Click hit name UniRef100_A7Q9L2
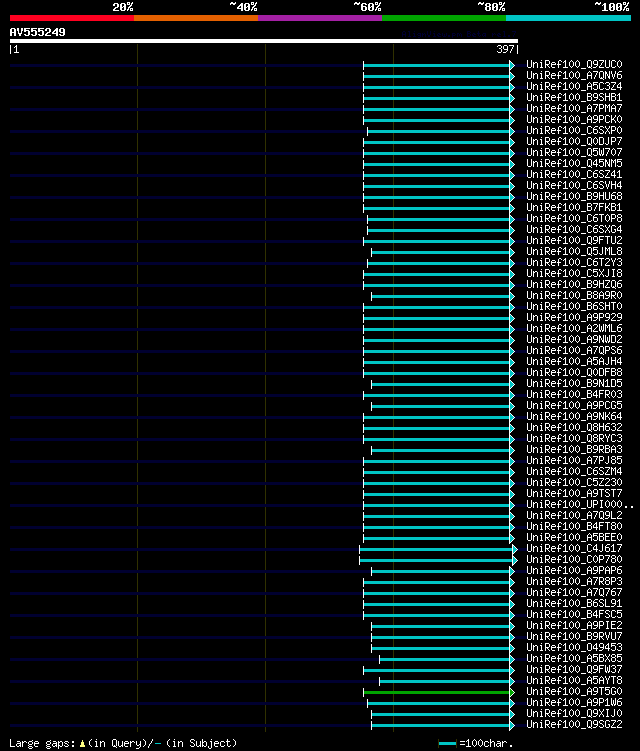Image resolution: width=640 pixels, height=751 pixels. pos(574,516)
